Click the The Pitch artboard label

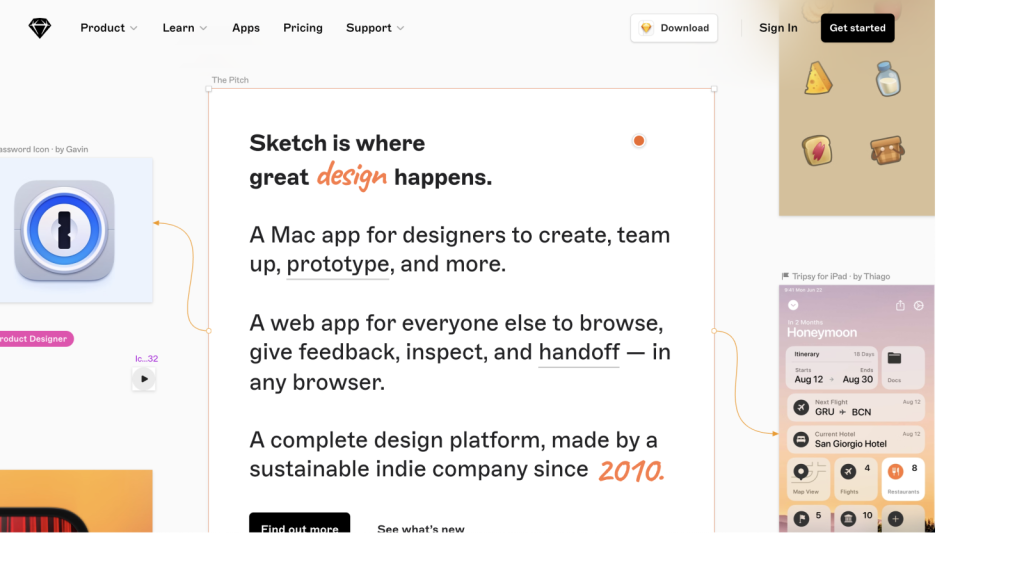click(x=230, y=80)
